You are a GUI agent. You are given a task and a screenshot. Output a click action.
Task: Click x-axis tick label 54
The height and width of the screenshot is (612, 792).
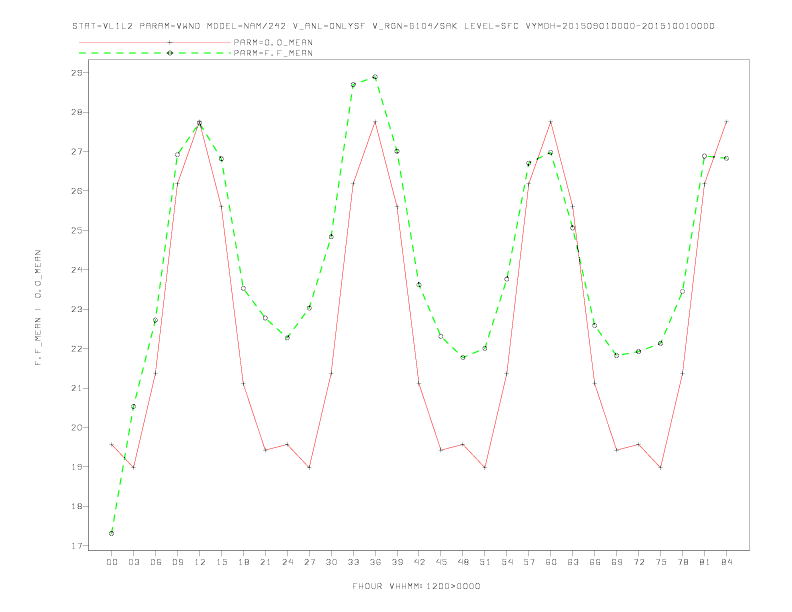pyautogui.click(x=507, y=562)
